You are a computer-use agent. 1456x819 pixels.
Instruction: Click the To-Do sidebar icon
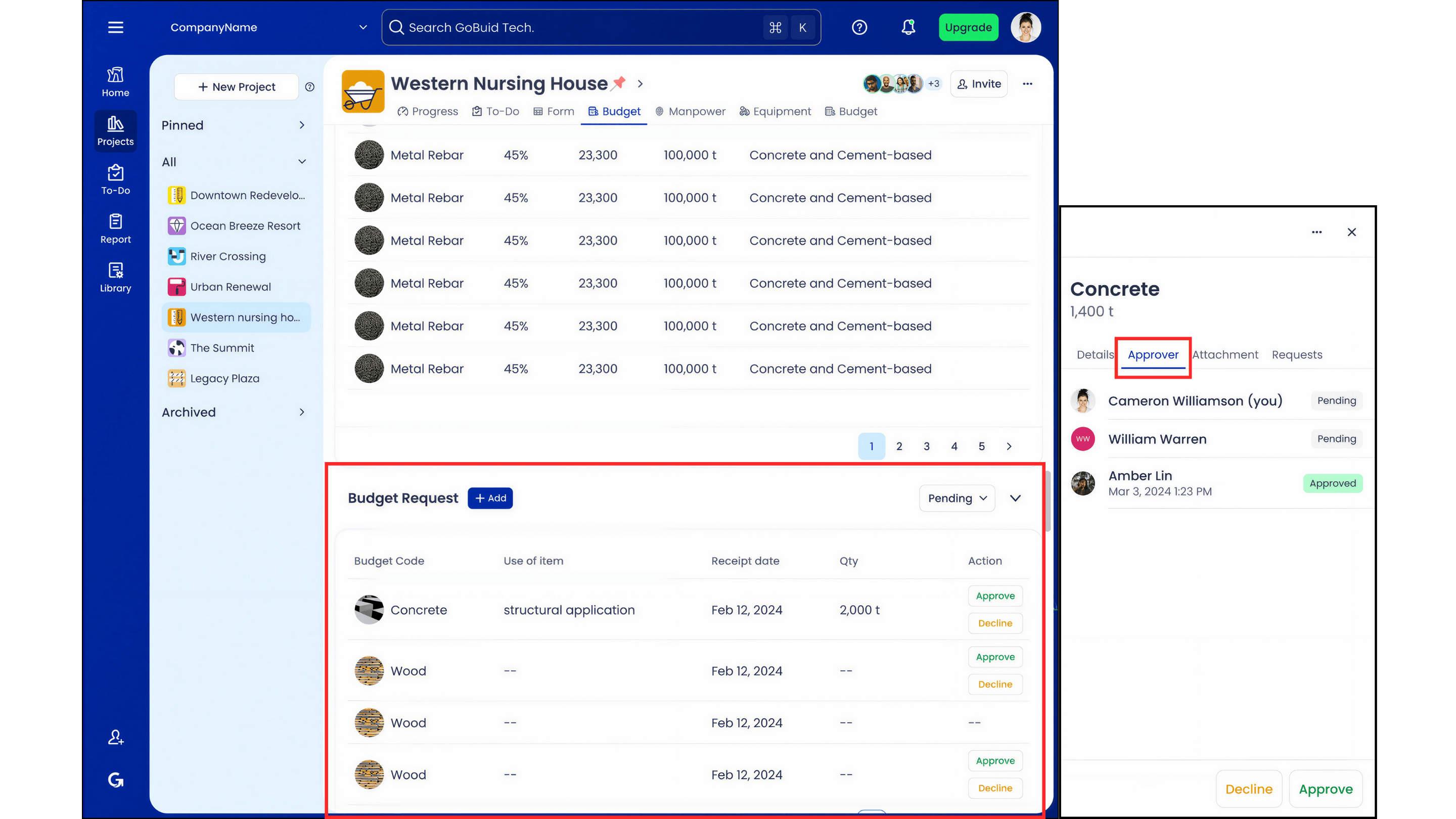pyautogui.click(x=115, y=180)
